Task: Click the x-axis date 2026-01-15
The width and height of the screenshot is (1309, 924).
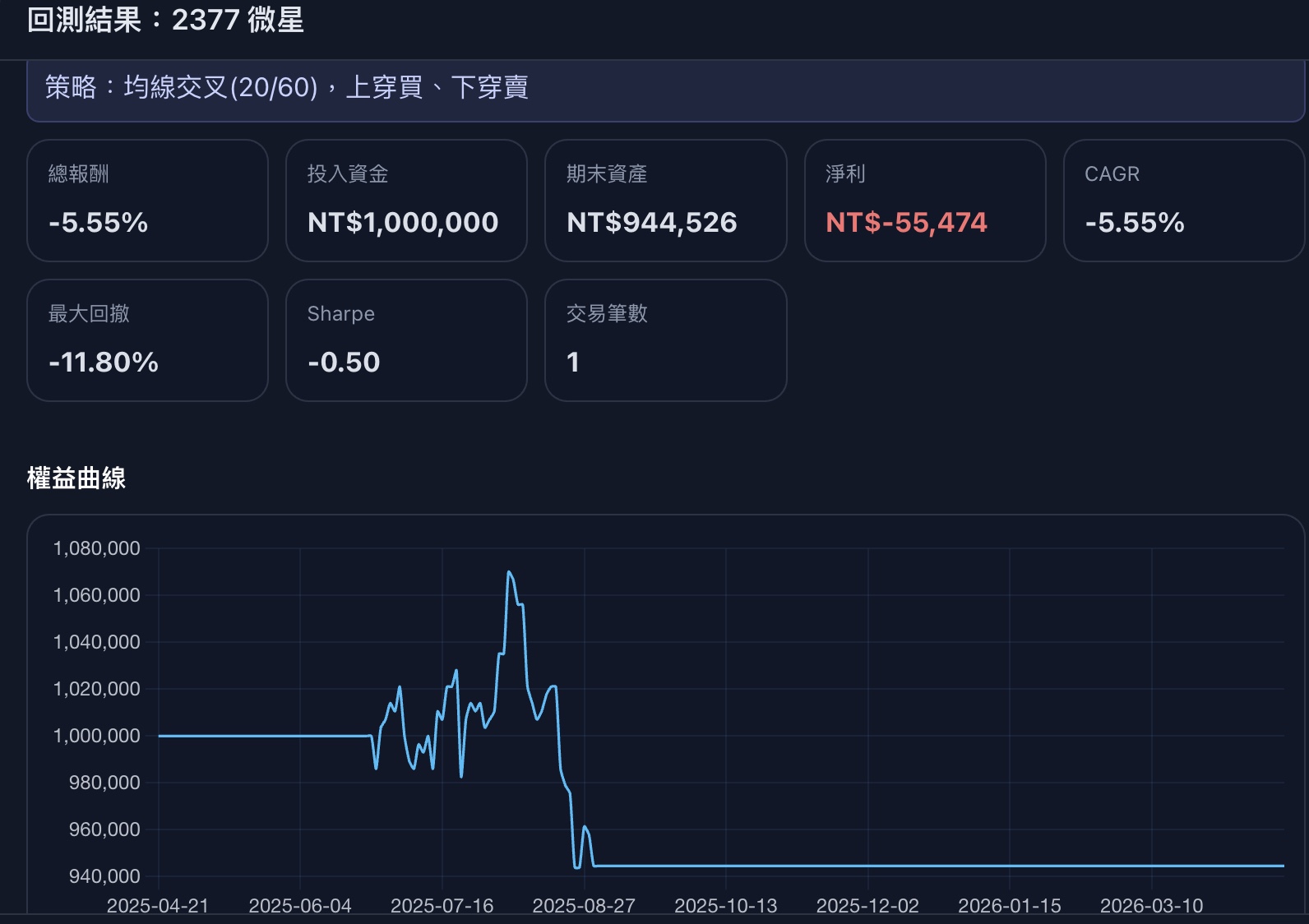Action: pos(1010,905)
